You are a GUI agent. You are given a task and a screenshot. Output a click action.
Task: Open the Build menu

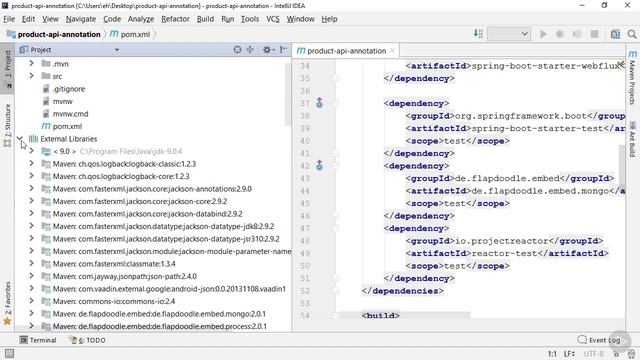click(205, 19)
